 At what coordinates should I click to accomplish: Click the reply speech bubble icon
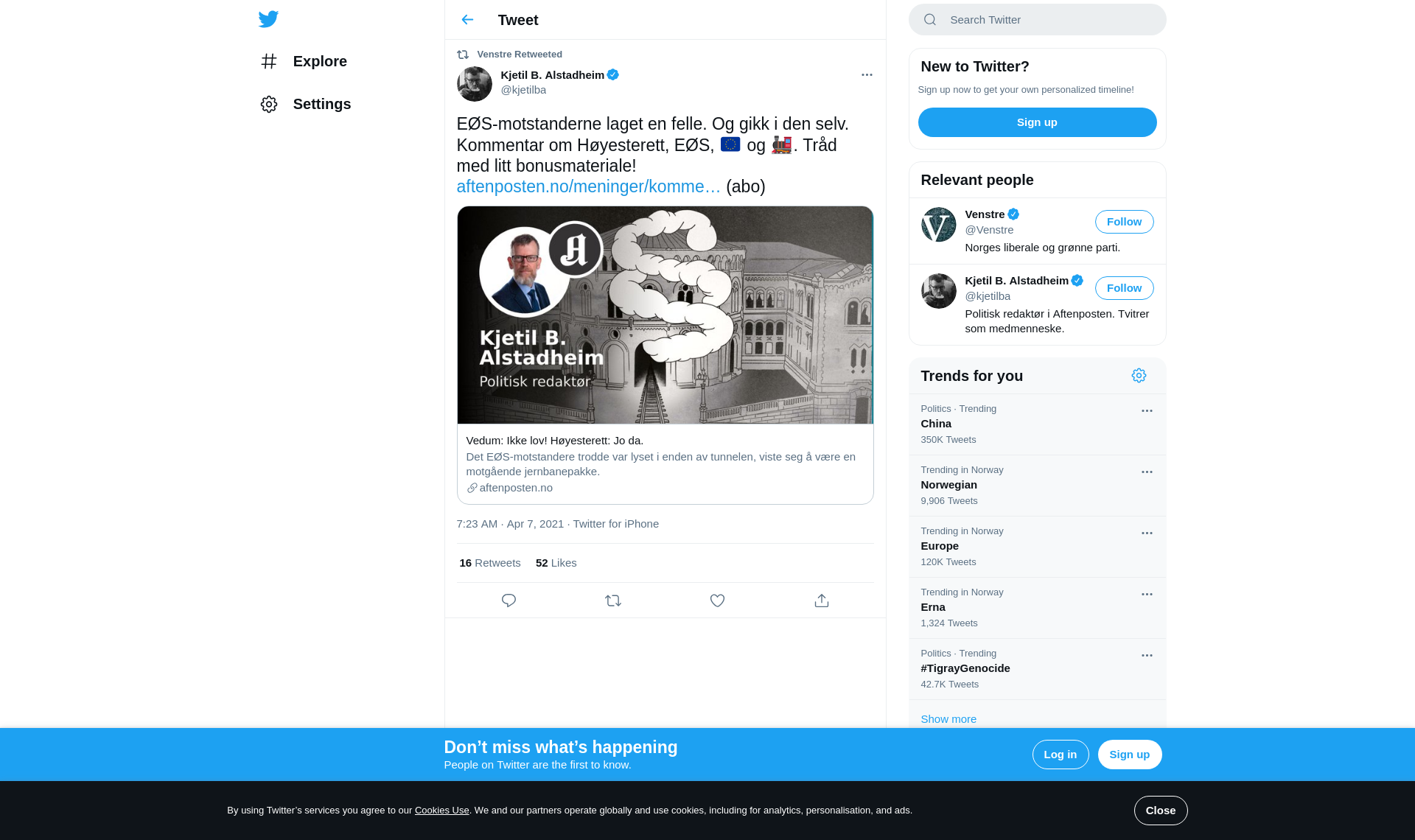[509, 601]
